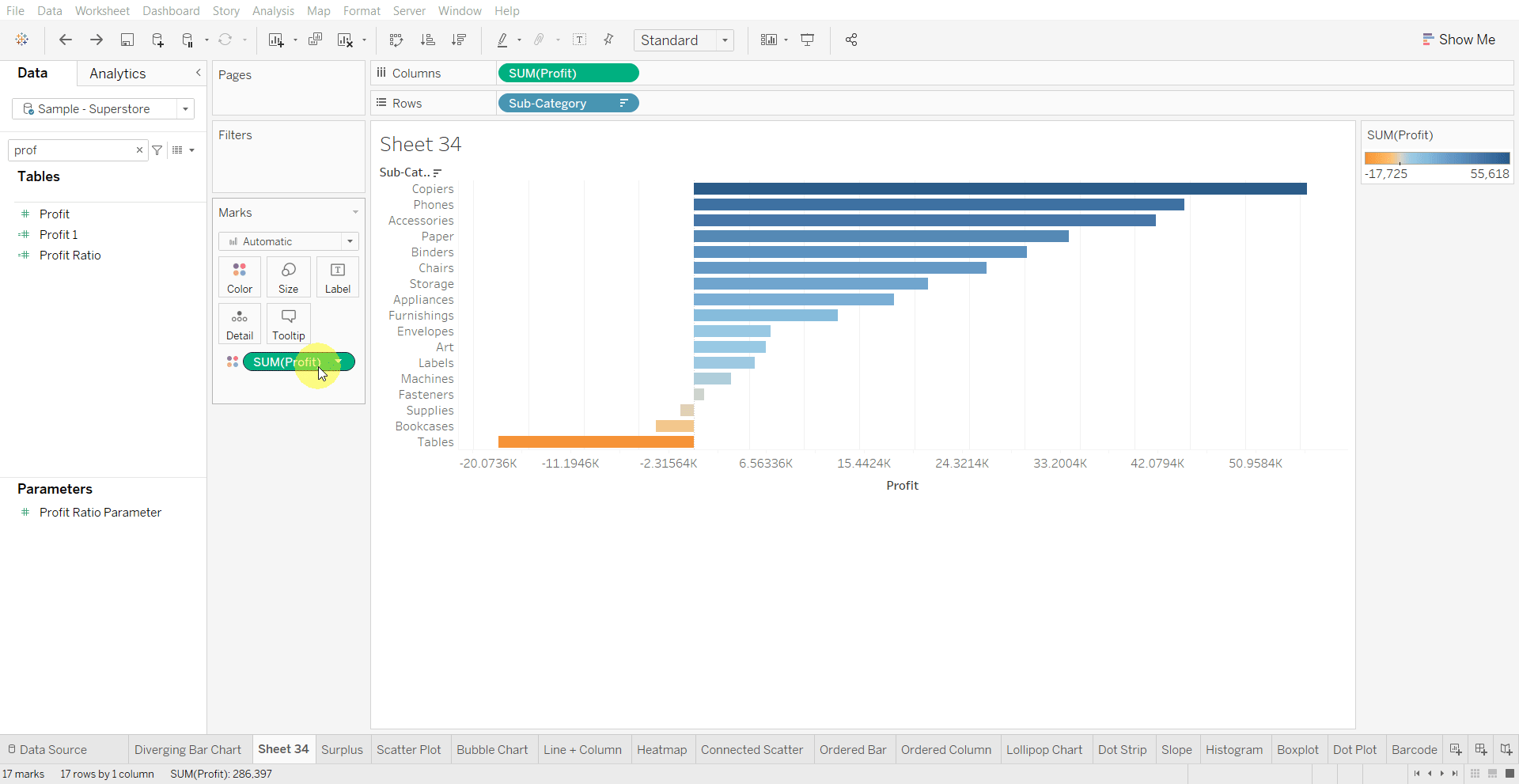Click the SUM(Profit) color legend gradient
This screenshot has height=784, width=1519.
pos(1438,158)
